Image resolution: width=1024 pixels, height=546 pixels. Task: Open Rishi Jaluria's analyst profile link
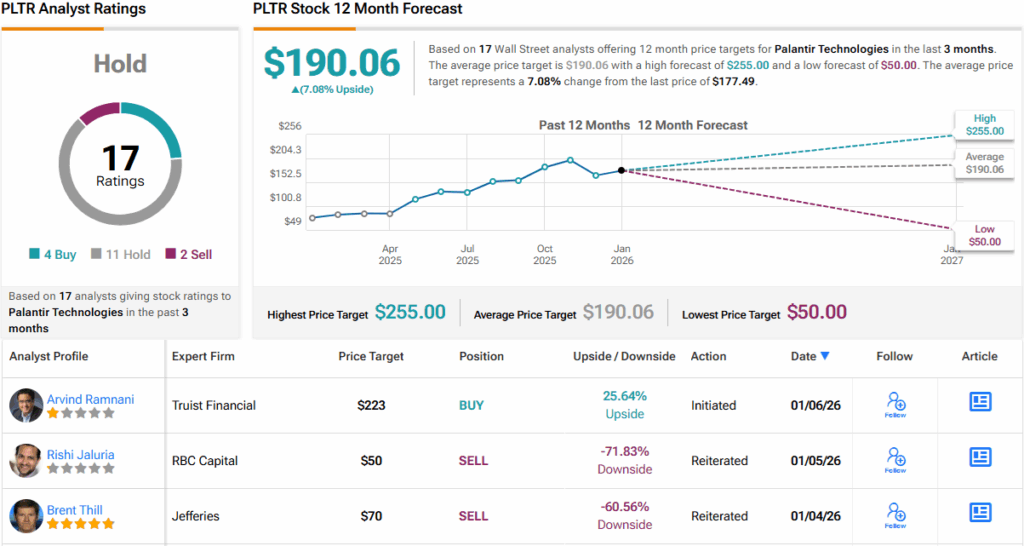point(81,454)
